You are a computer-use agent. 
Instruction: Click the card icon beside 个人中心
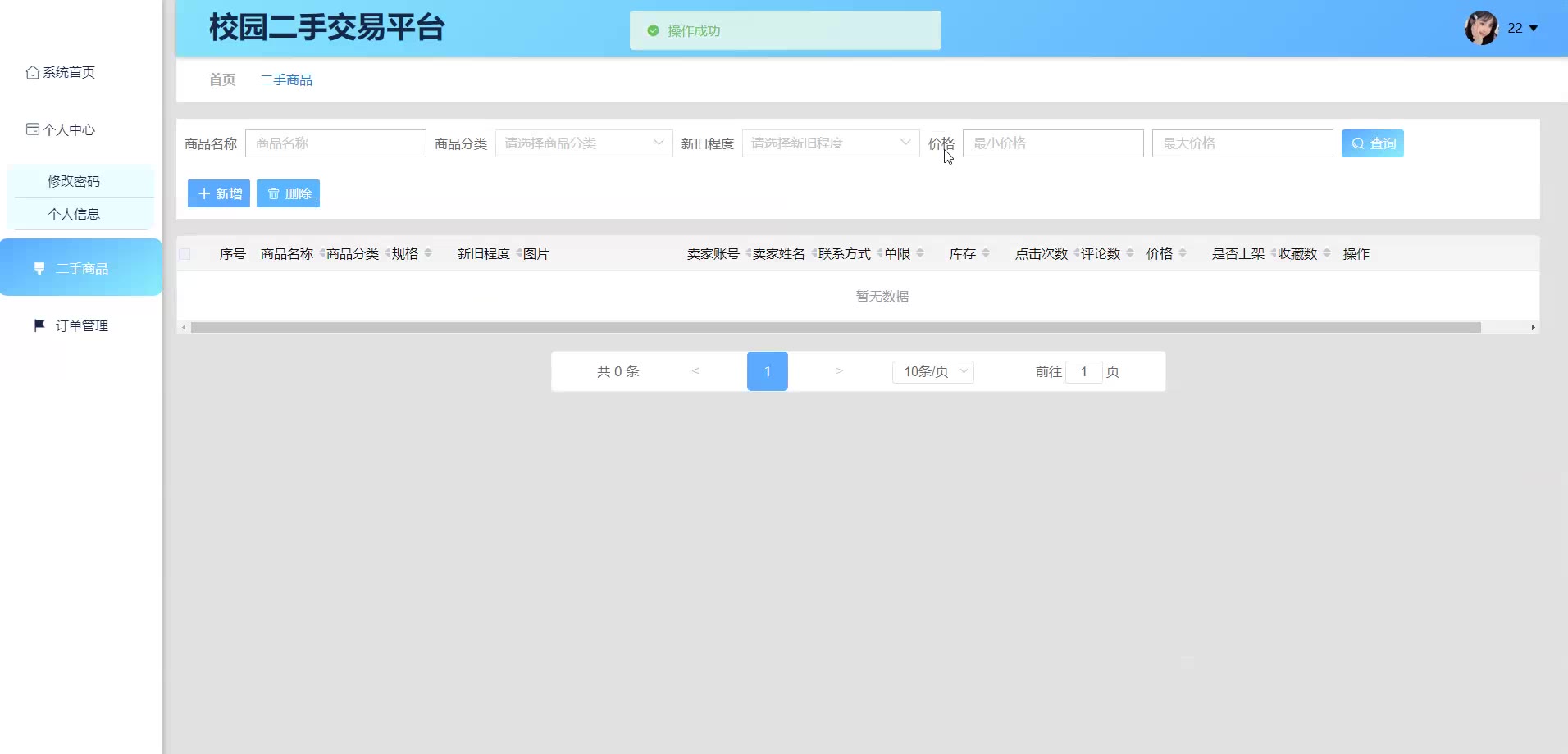coord(33,129)
